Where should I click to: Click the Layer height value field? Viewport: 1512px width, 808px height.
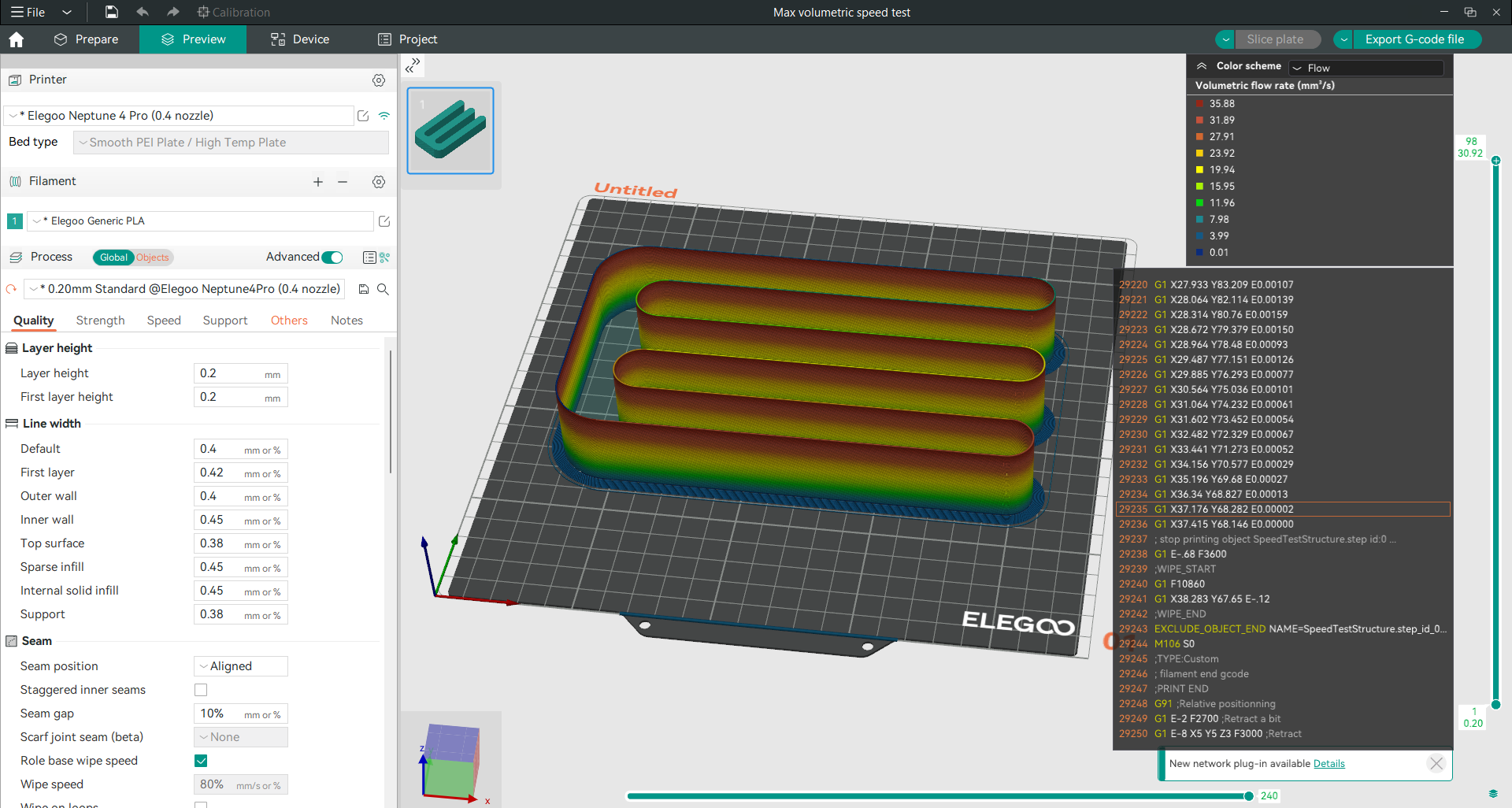pos(241,373)
